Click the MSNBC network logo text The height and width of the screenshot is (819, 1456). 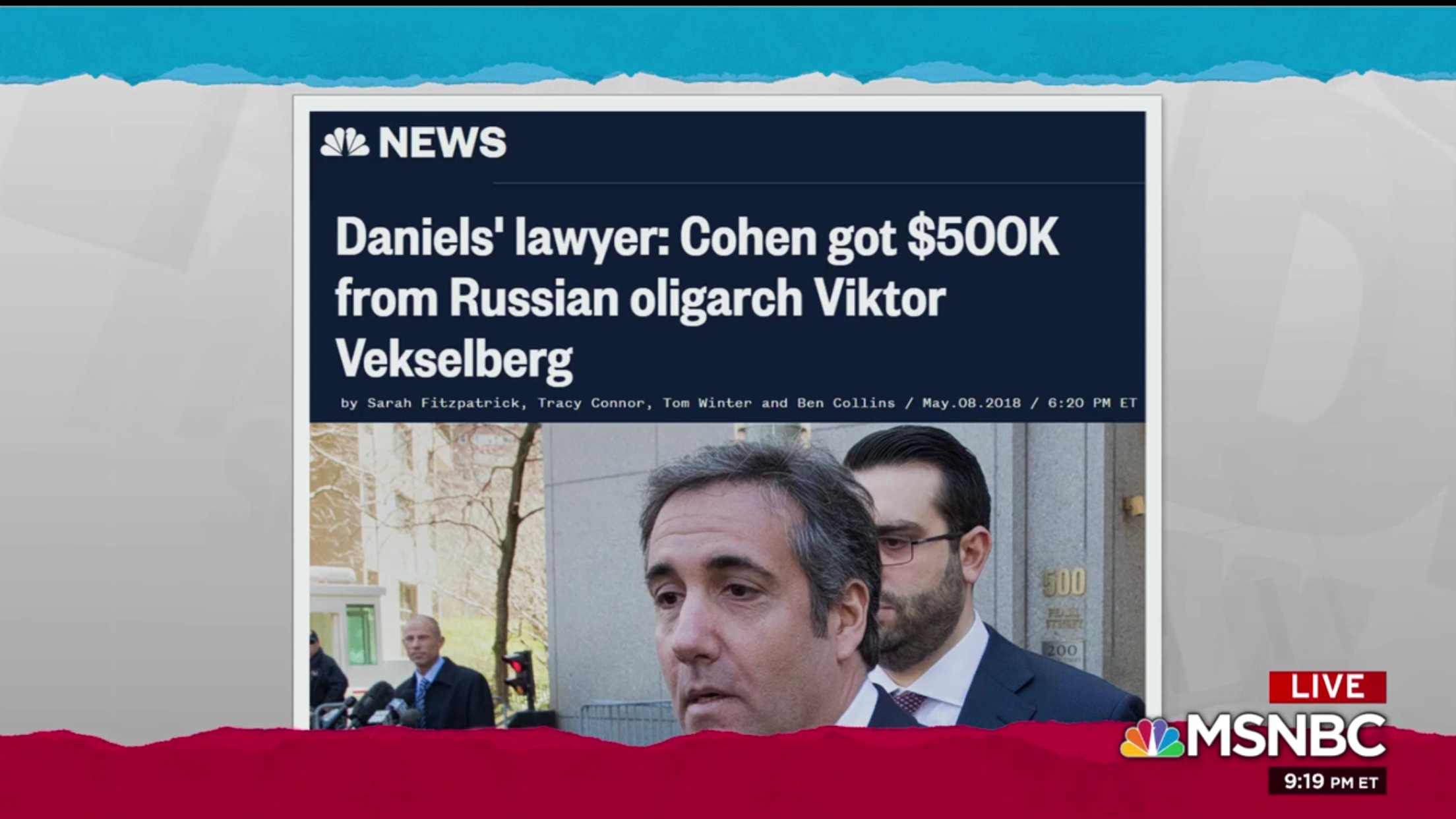click(x=1286, y=736)
